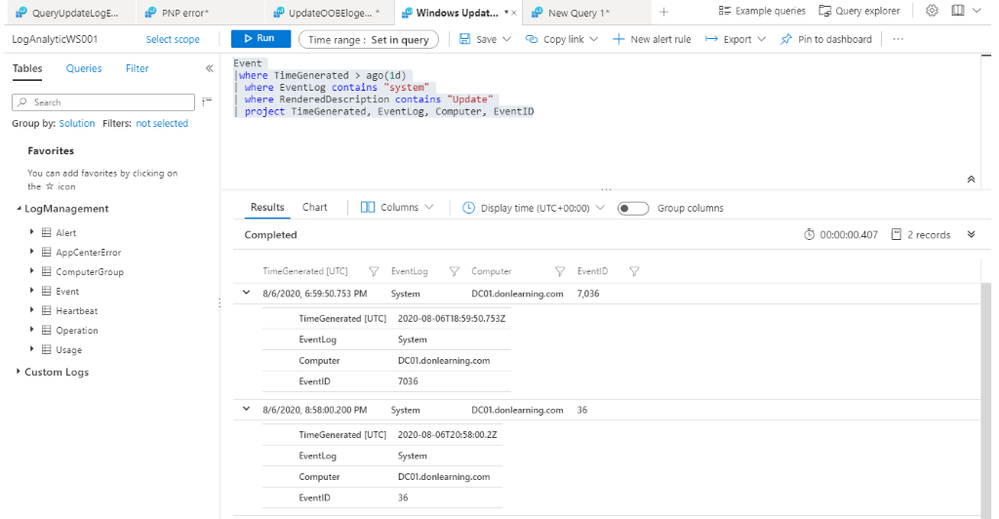
Task: Open the Columns dropdown
Action: [396, 208]
